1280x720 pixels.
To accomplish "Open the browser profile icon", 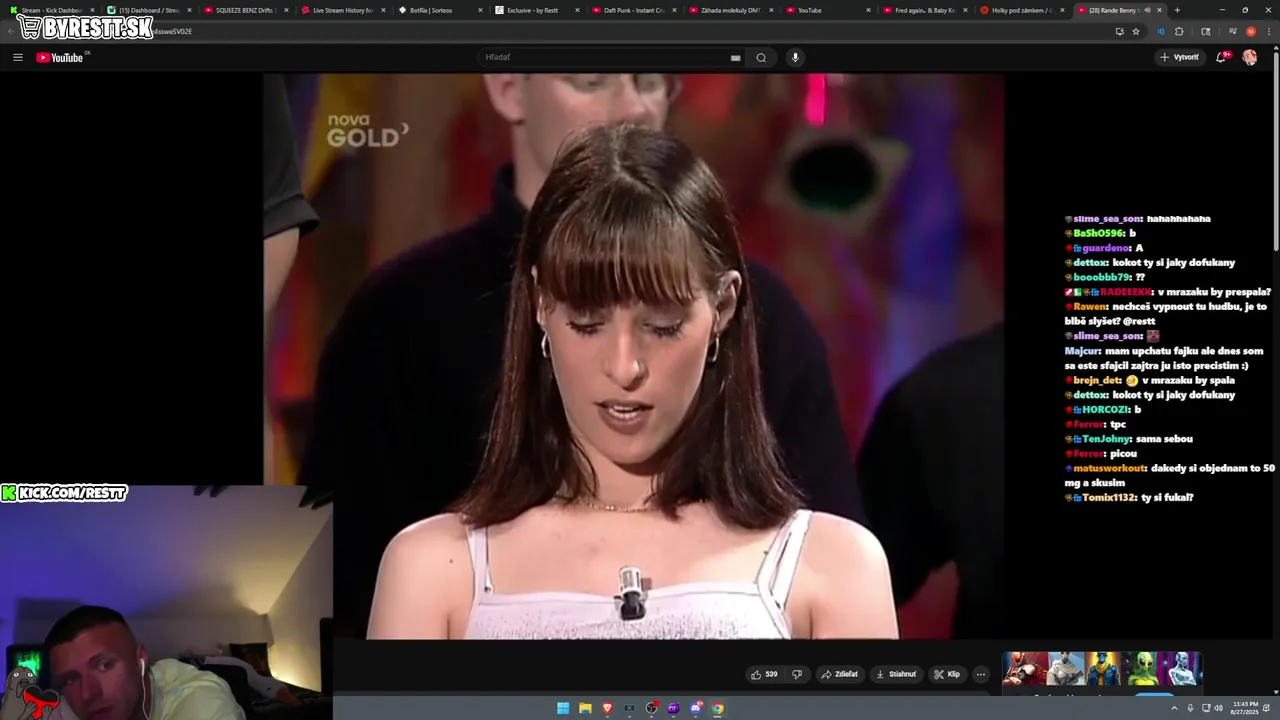I will pyautogui.click(x=1251, y=31).
